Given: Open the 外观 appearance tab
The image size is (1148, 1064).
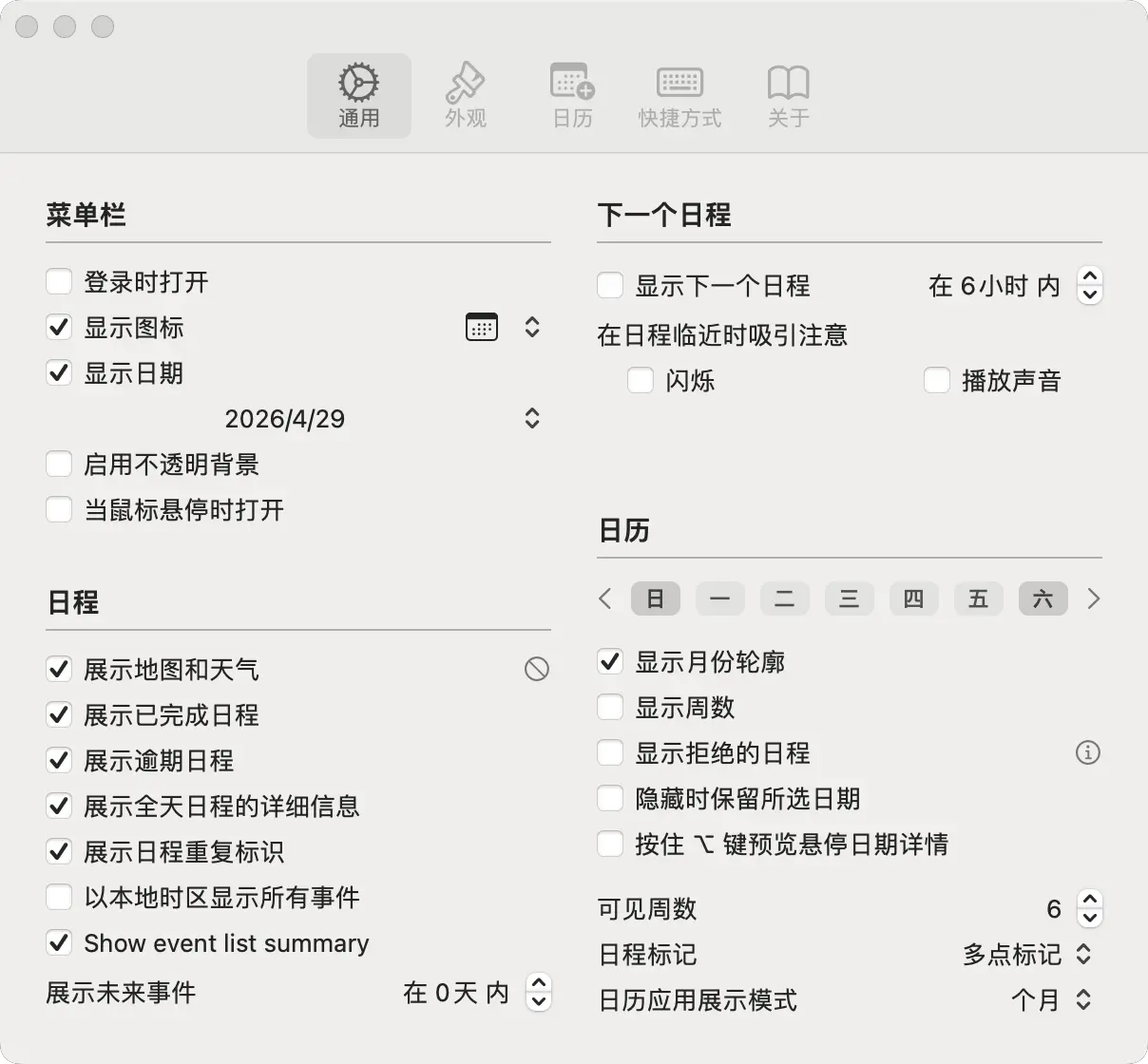Looking at the screenshot, I should click(465, 95).
